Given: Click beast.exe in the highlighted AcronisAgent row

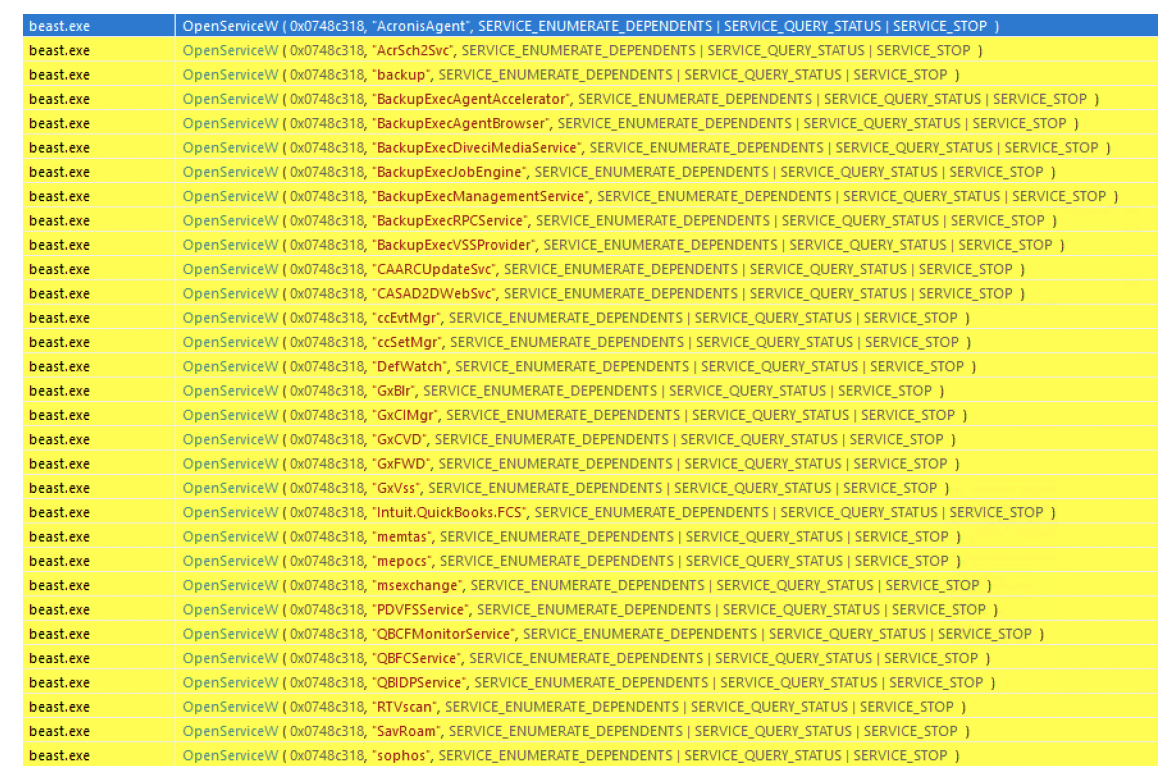Looking at the screenshot, I should [60, 26].
